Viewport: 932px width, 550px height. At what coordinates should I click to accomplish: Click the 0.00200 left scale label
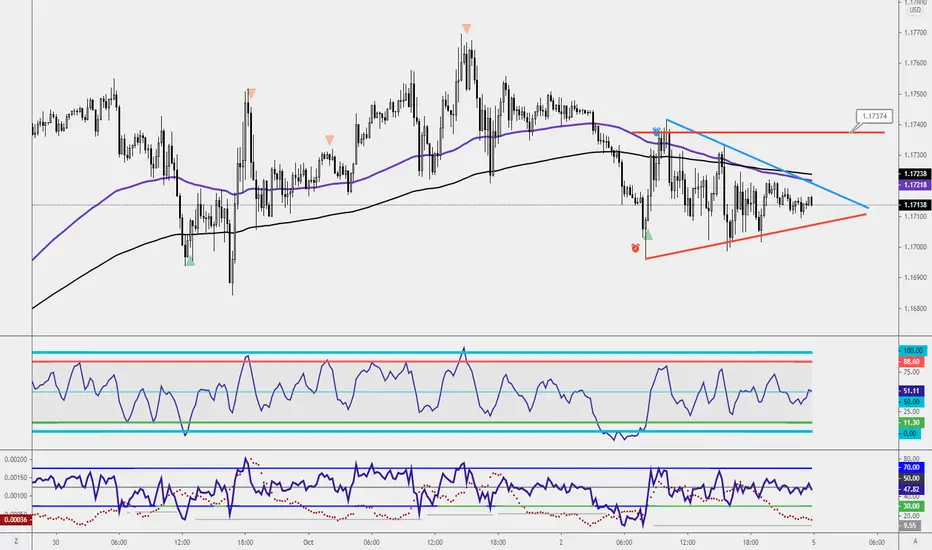[x=15, y=460]
